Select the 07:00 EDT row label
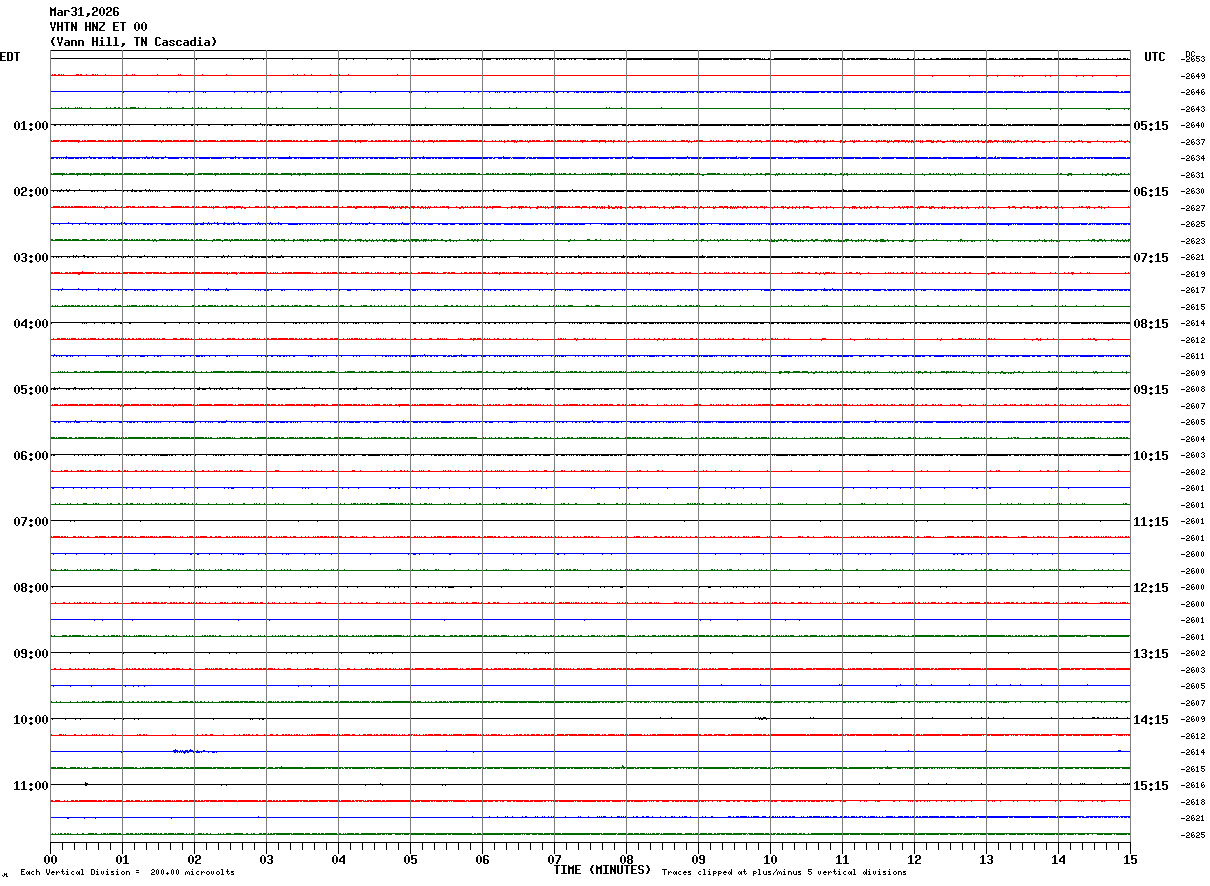This screenshot has height=886, width=1210. click(31, 522)
